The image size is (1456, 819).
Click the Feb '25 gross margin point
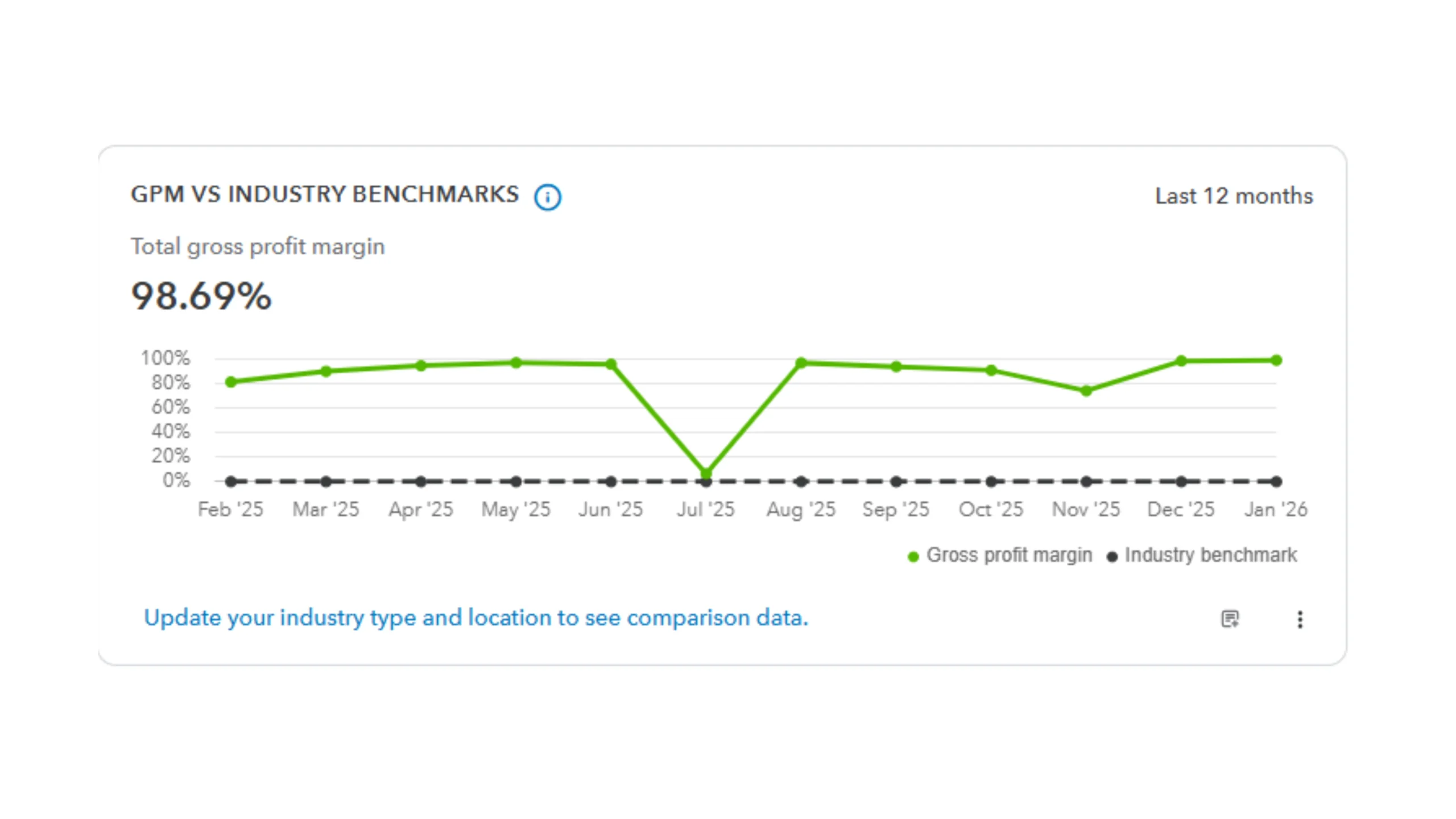click(231, 382)
